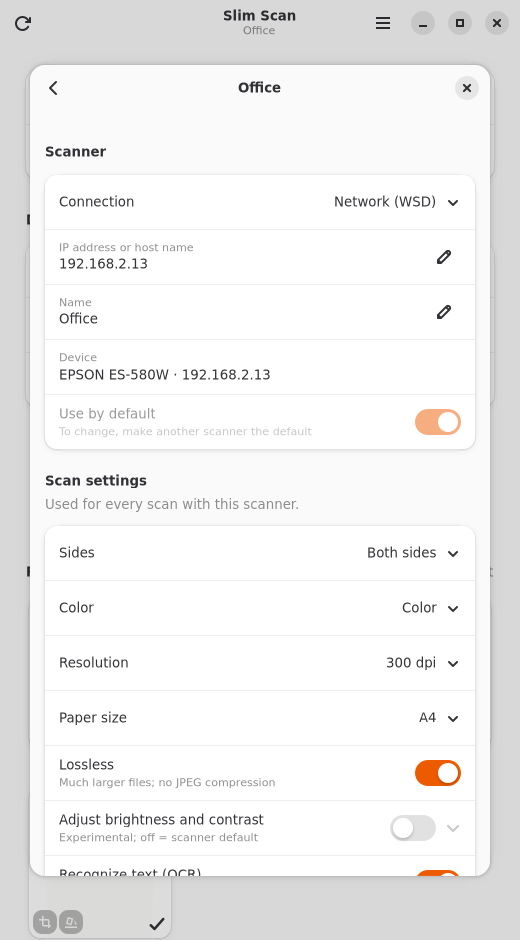Image resolution: width=520 pixels, height=940 pixels.
Task: Go back using the dialog back arrow
Action: 53,88
